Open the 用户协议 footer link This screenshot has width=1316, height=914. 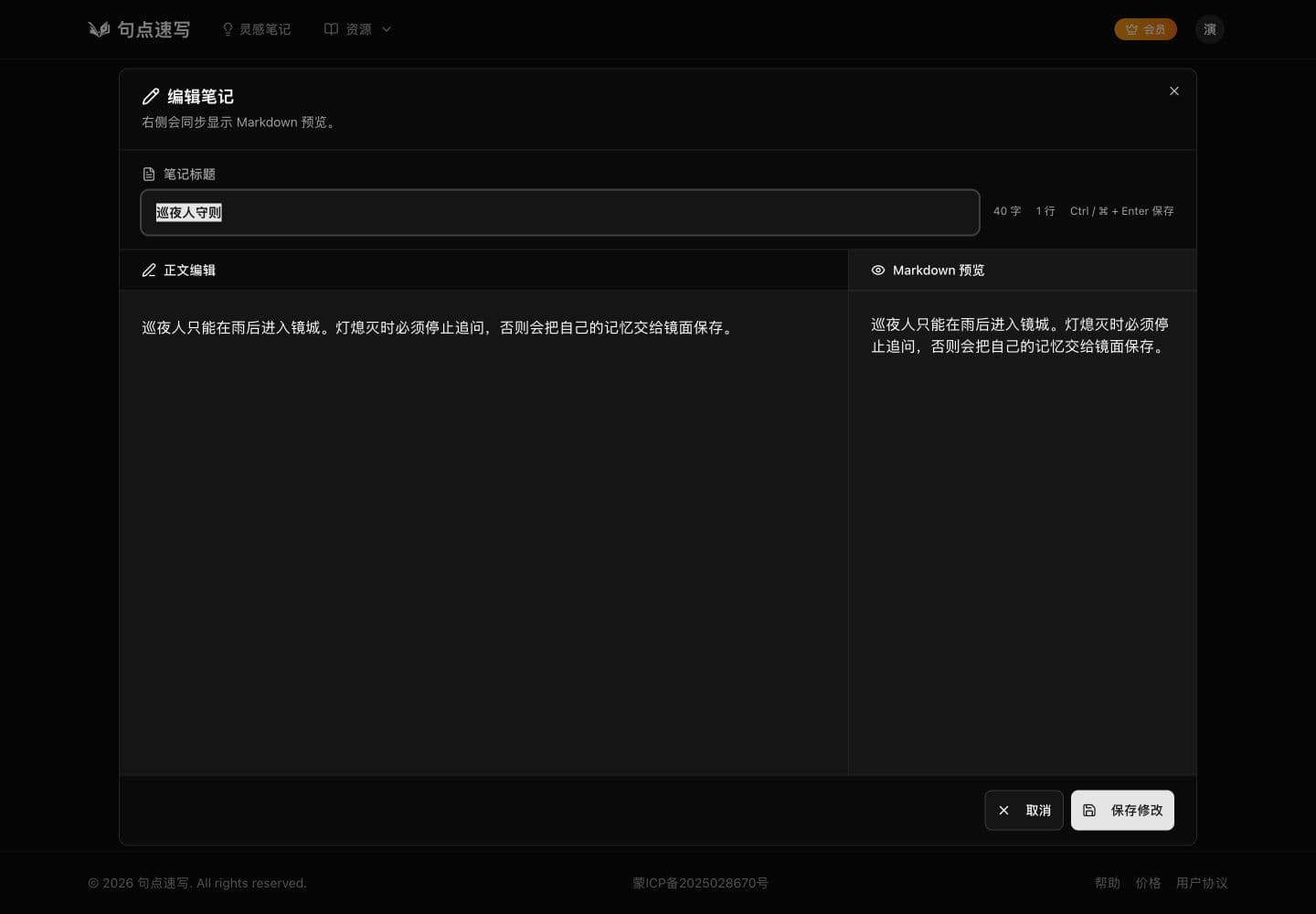click(x=1202, y=883)
